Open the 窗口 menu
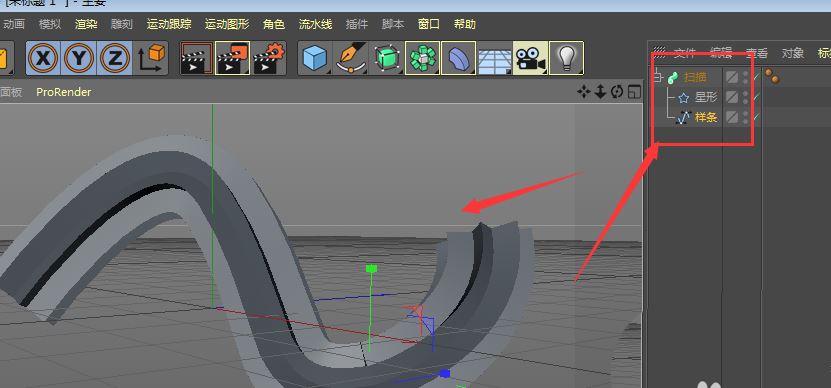Screen dimensions: 831x388 tap(429, 24)
